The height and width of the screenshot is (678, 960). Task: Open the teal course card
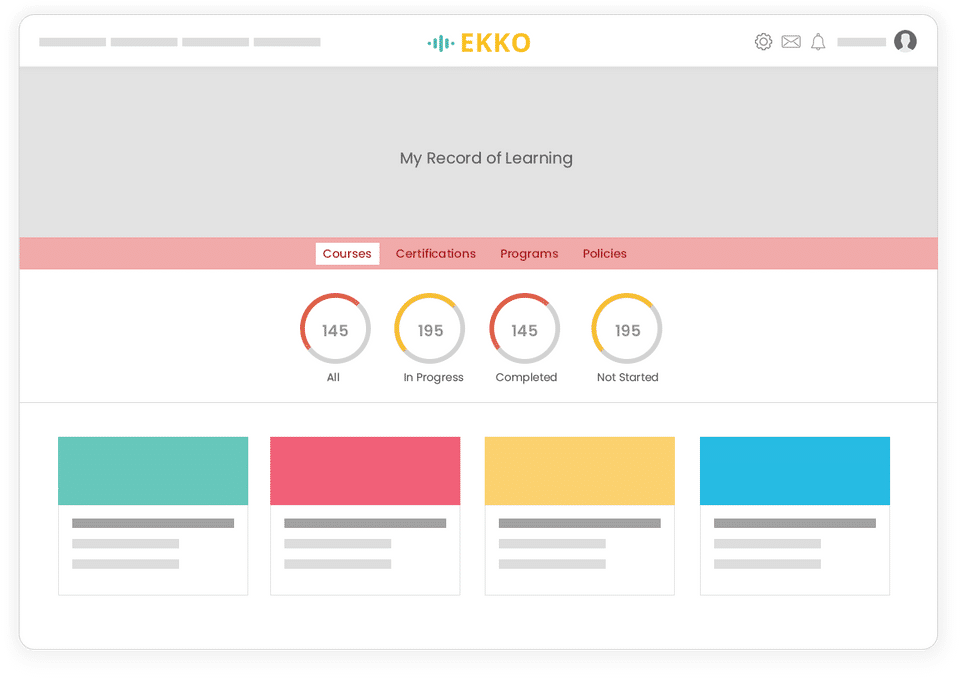click(153, 516)
